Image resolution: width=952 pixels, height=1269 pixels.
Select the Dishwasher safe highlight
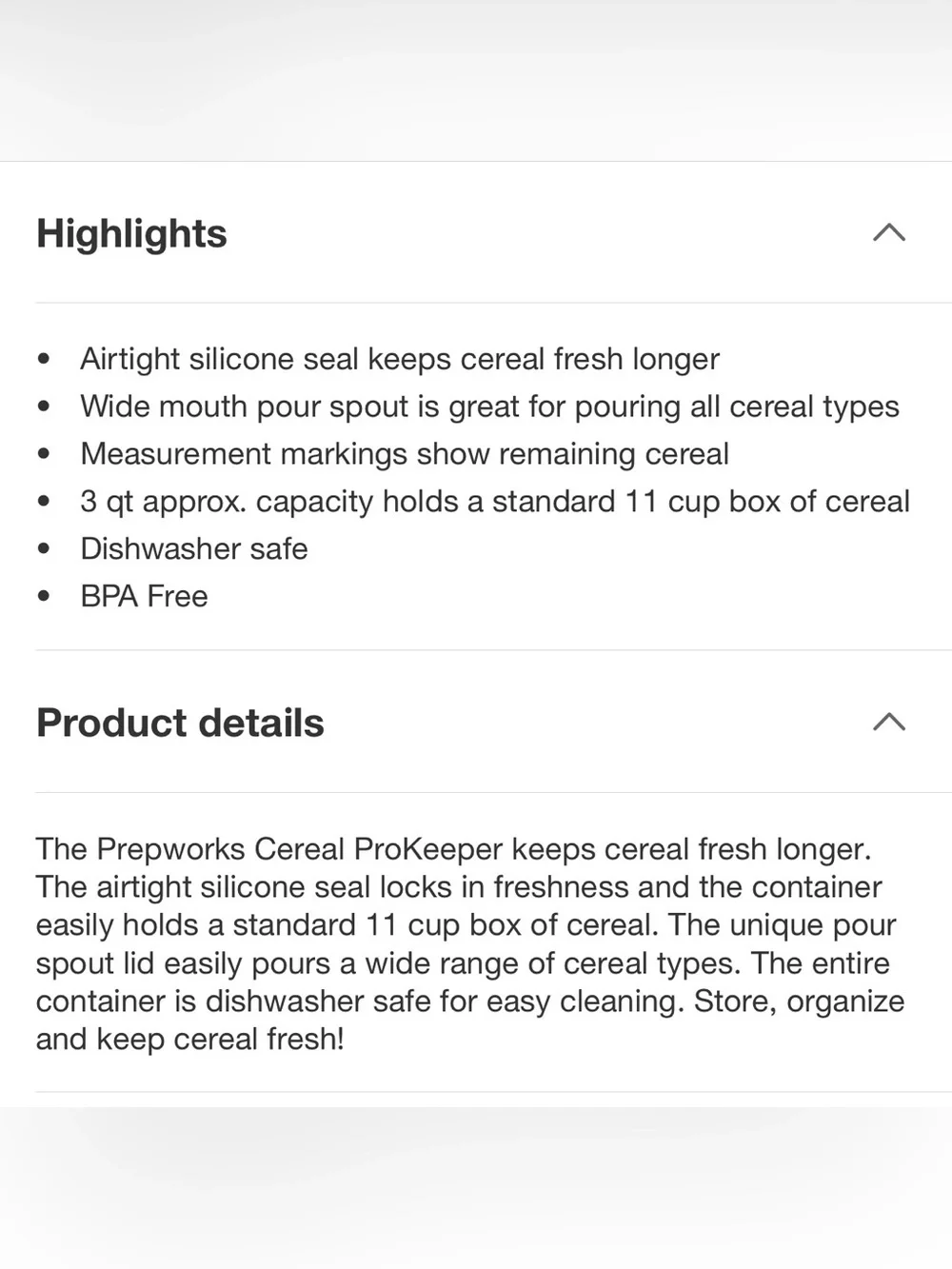pos(194,549)
